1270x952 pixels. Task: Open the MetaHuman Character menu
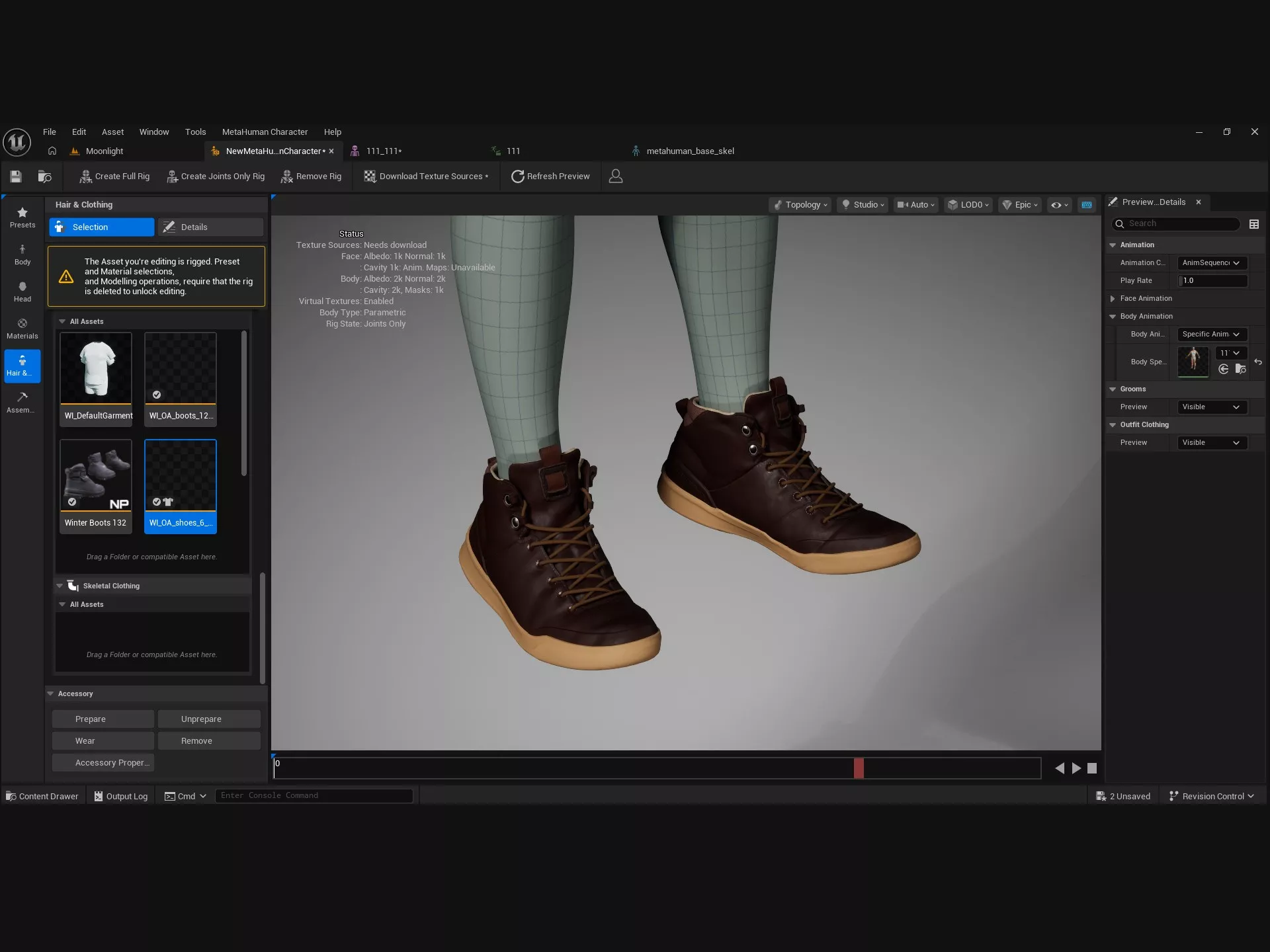click(x=265, y=132)
